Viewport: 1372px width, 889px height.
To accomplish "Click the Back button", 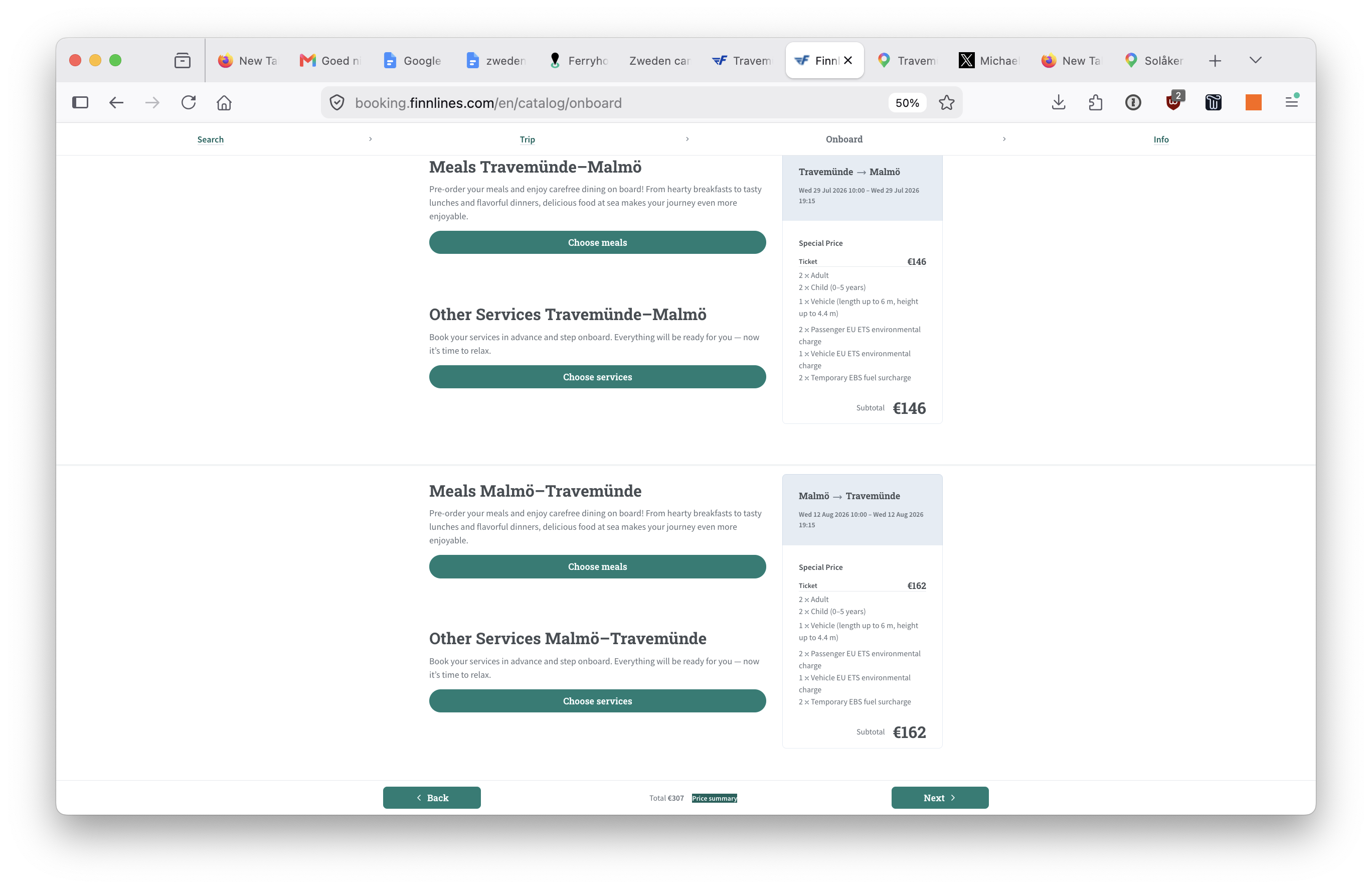I will [432, 798].
